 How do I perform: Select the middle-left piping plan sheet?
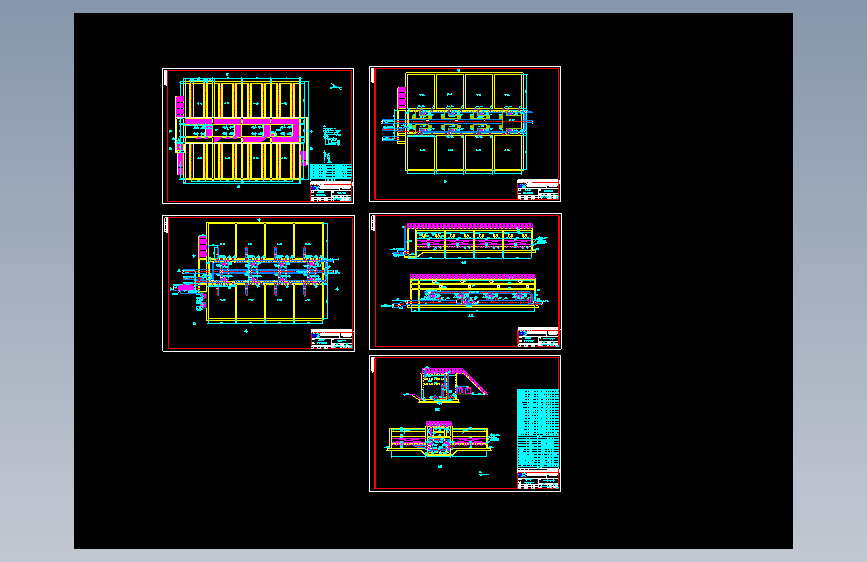(258, 283)
